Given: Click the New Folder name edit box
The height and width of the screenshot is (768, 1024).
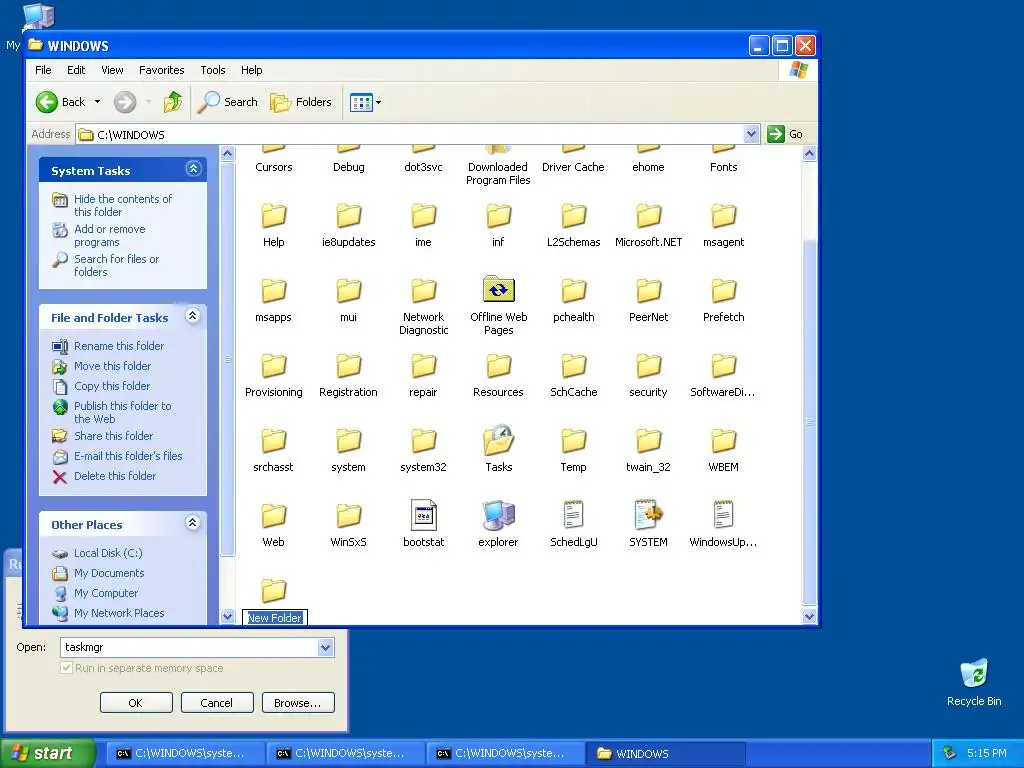Looking at the screenshot, I should (274, 618).
